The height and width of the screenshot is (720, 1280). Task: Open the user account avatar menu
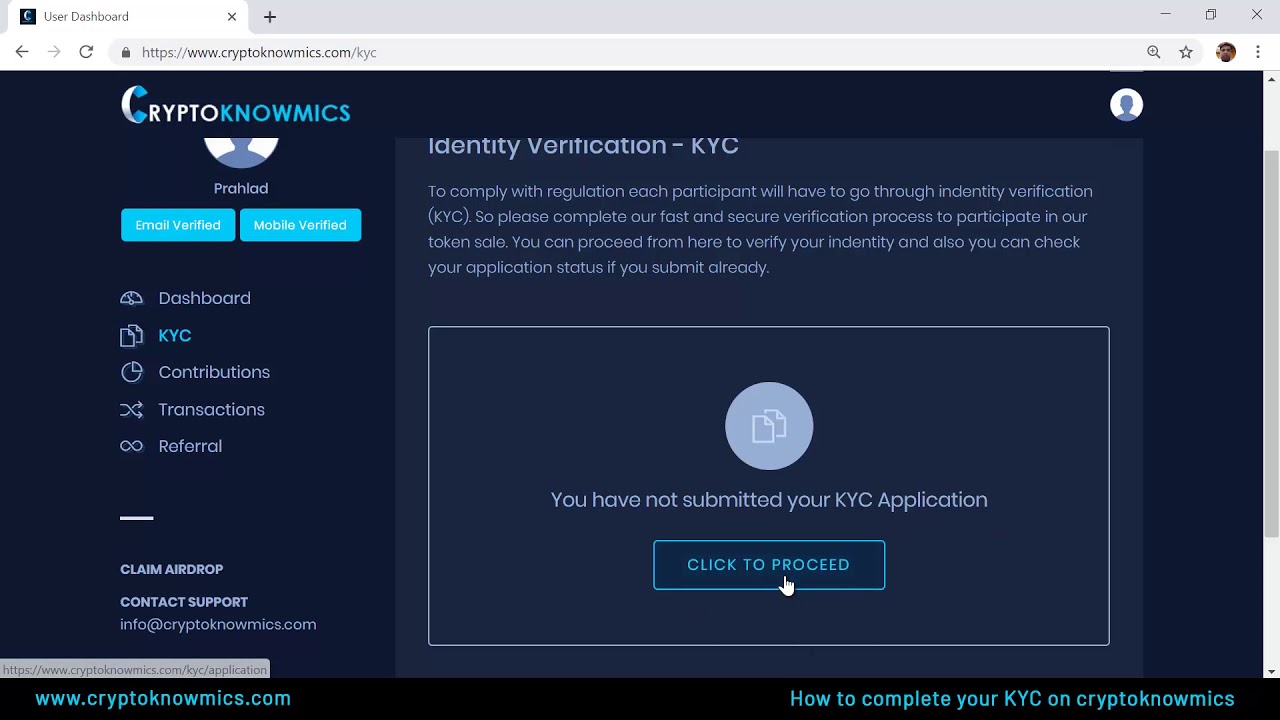click(x=1126, y=105)
